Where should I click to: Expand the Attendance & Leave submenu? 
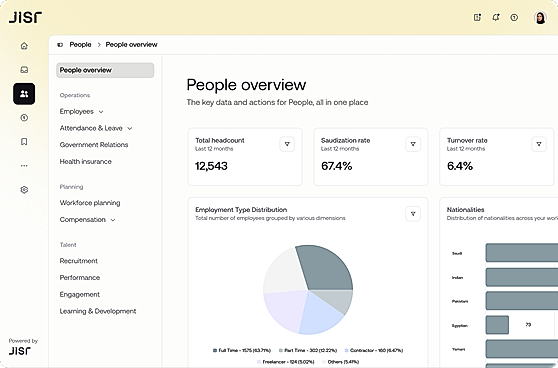(x=130, y=128)
